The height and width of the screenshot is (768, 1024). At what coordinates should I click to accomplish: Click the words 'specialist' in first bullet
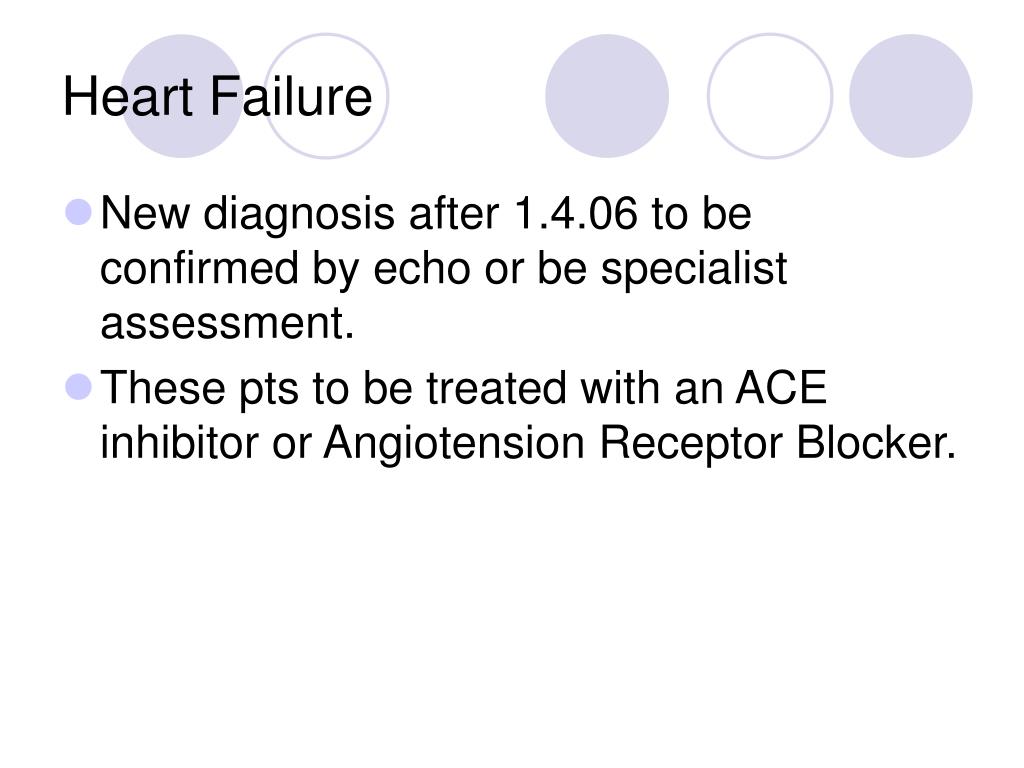(x=694, y=269)
